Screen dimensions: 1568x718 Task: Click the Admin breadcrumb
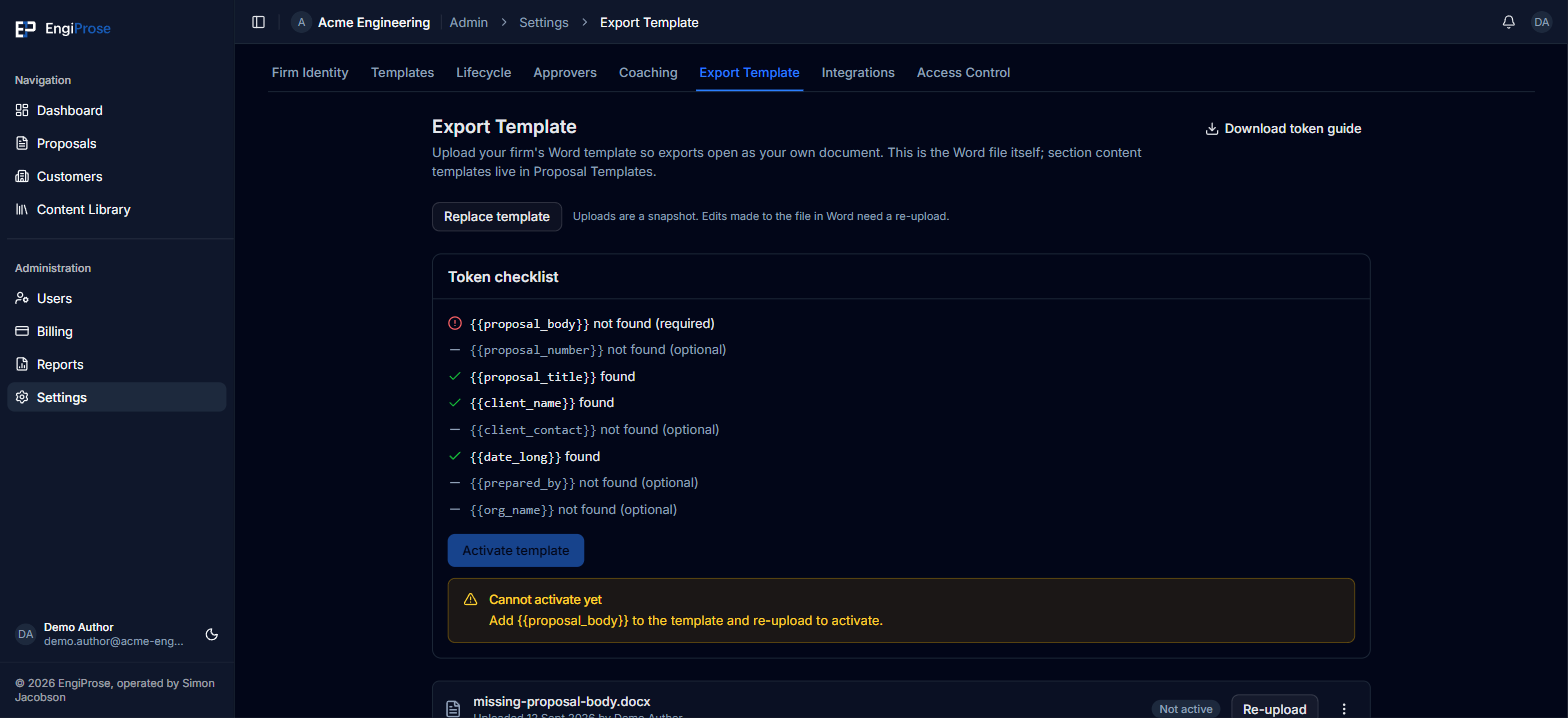coord(469,22)
